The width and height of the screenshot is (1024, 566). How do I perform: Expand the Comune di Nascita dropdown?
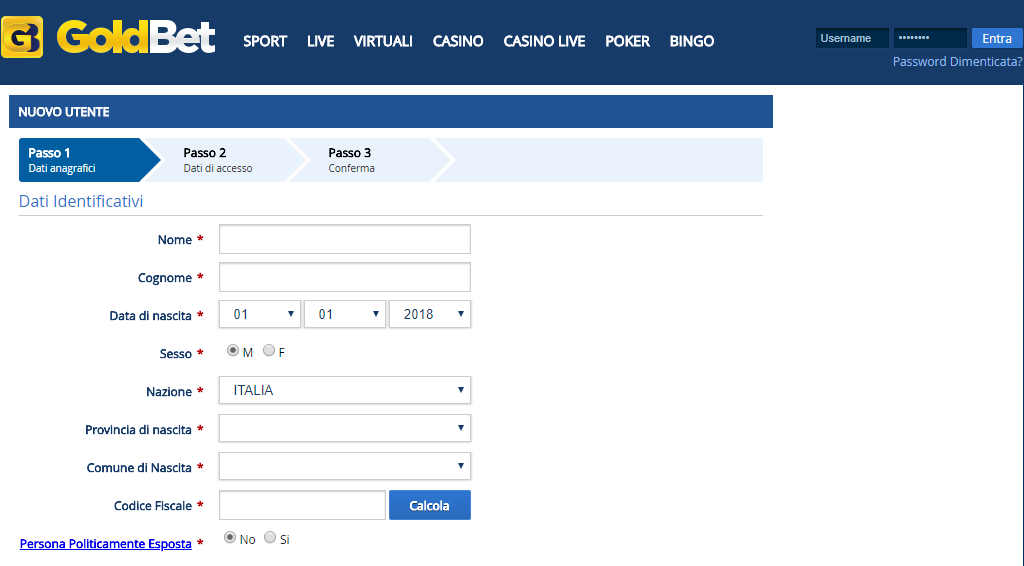coord(345,466)
